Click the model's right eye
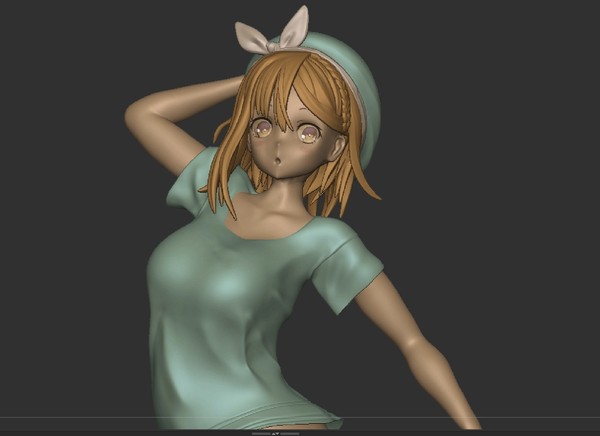Image resolution: width=600 pixels, height=436 pixels. pos(262,129)
